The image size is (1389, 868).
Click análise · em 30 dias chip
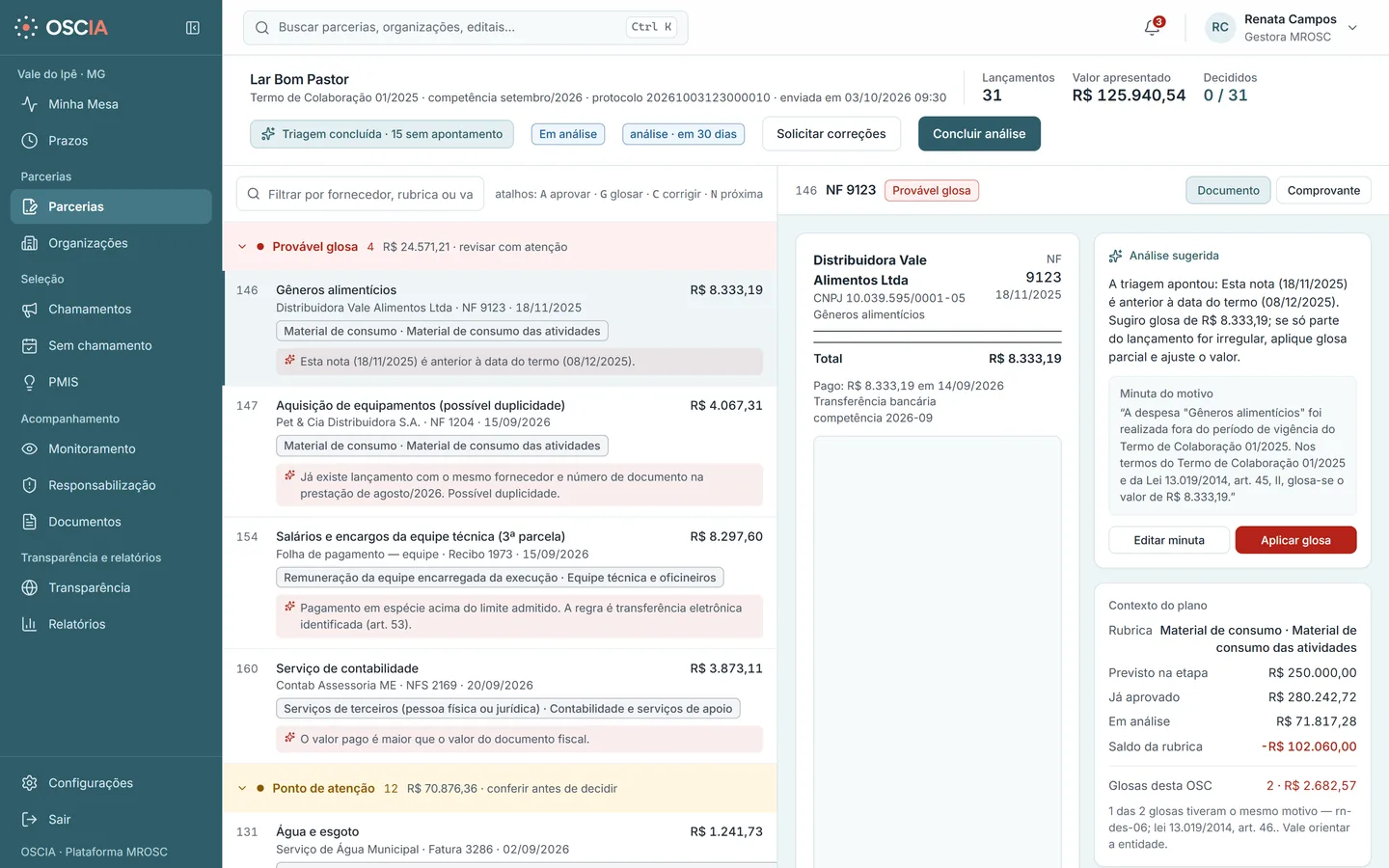[x=683, y=134]
